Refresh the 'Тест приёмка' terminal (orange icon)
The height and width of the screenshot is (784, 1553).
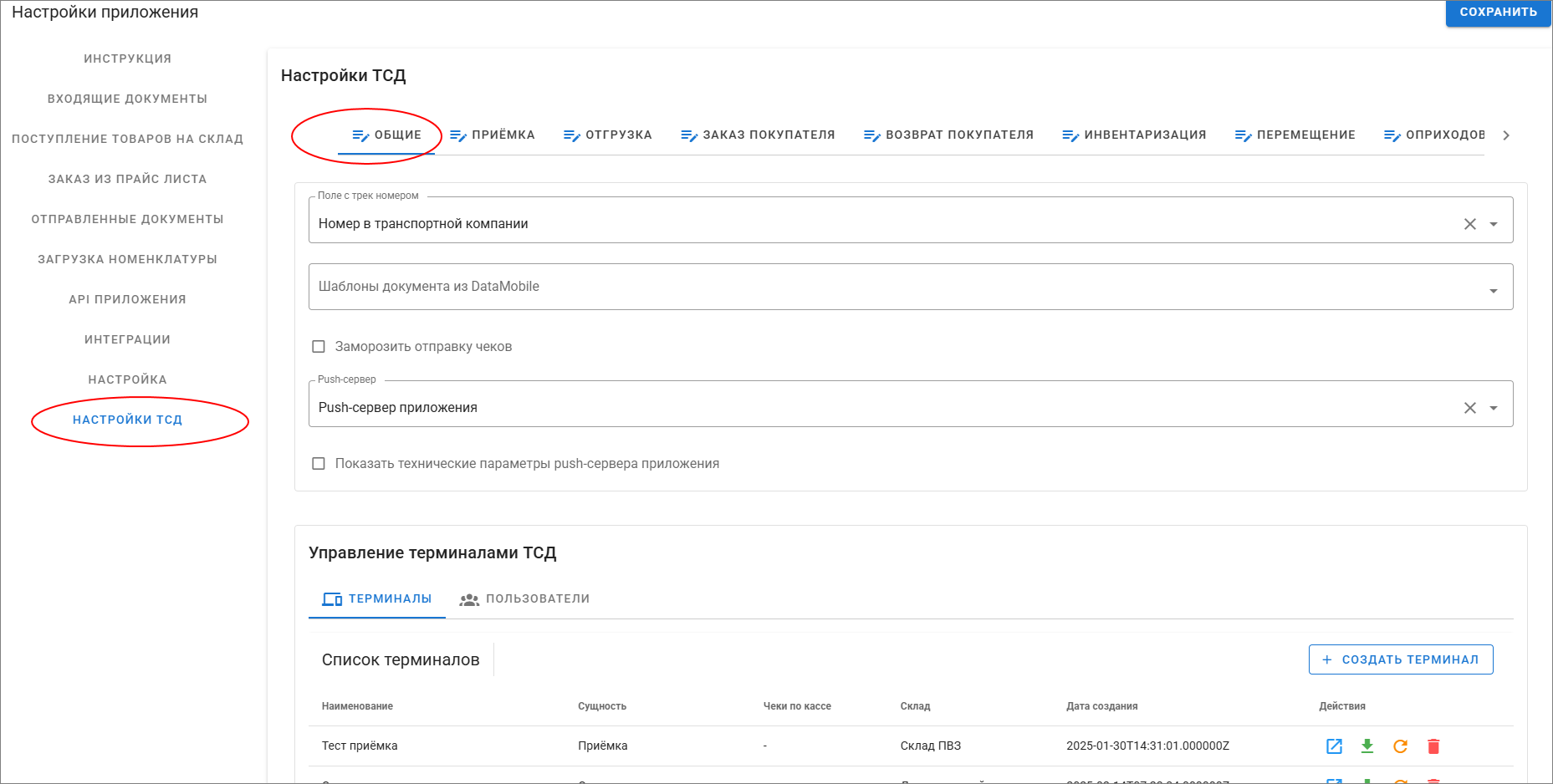(1400, 746)
